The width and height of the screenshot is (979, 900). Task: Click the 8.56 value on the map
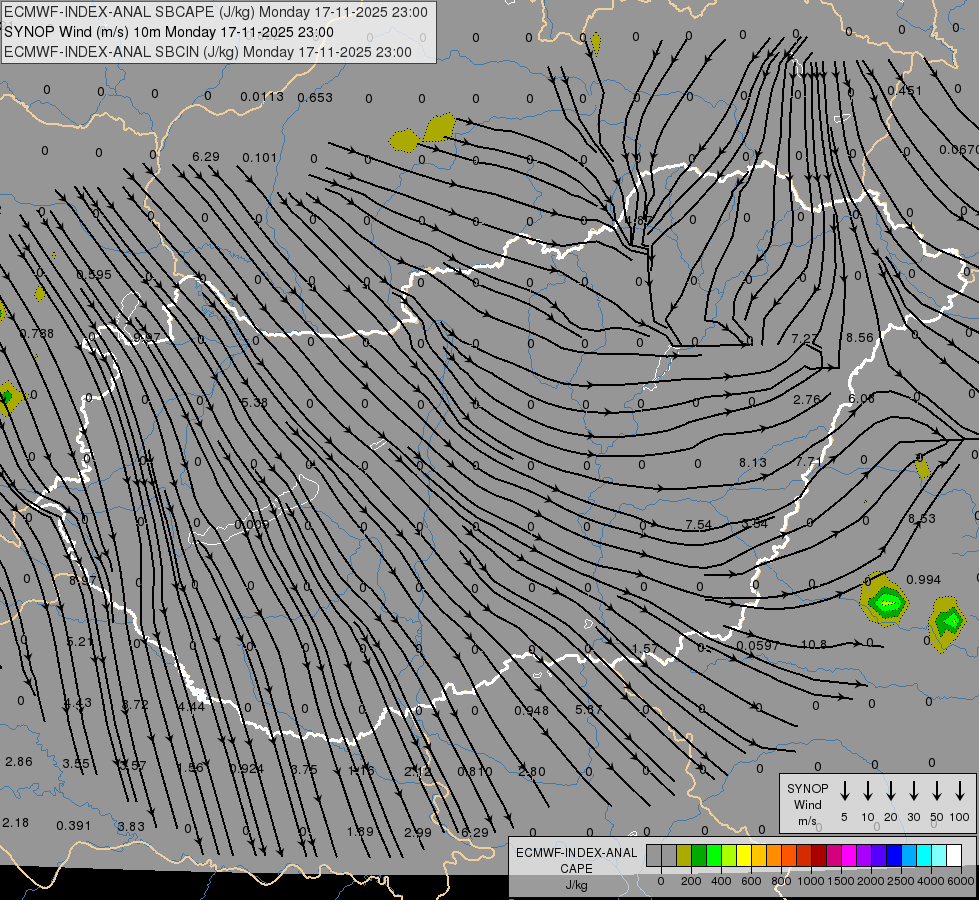tap(860, 337)
